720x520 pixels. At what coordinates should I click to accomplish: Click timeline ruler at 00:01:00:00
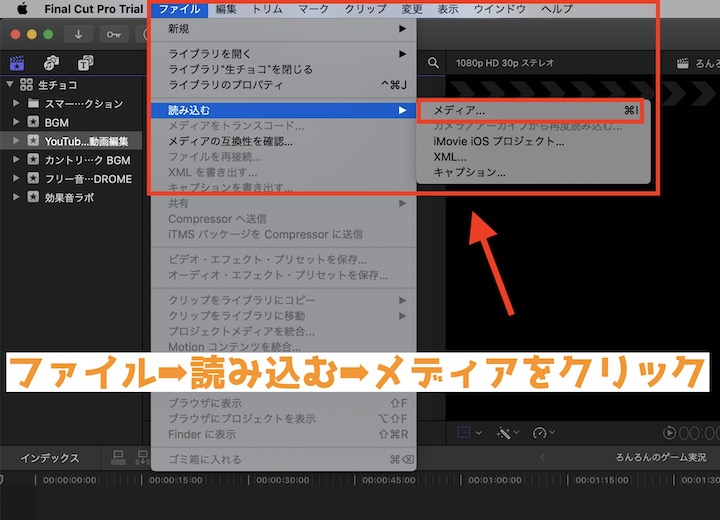tap(495, 480)
